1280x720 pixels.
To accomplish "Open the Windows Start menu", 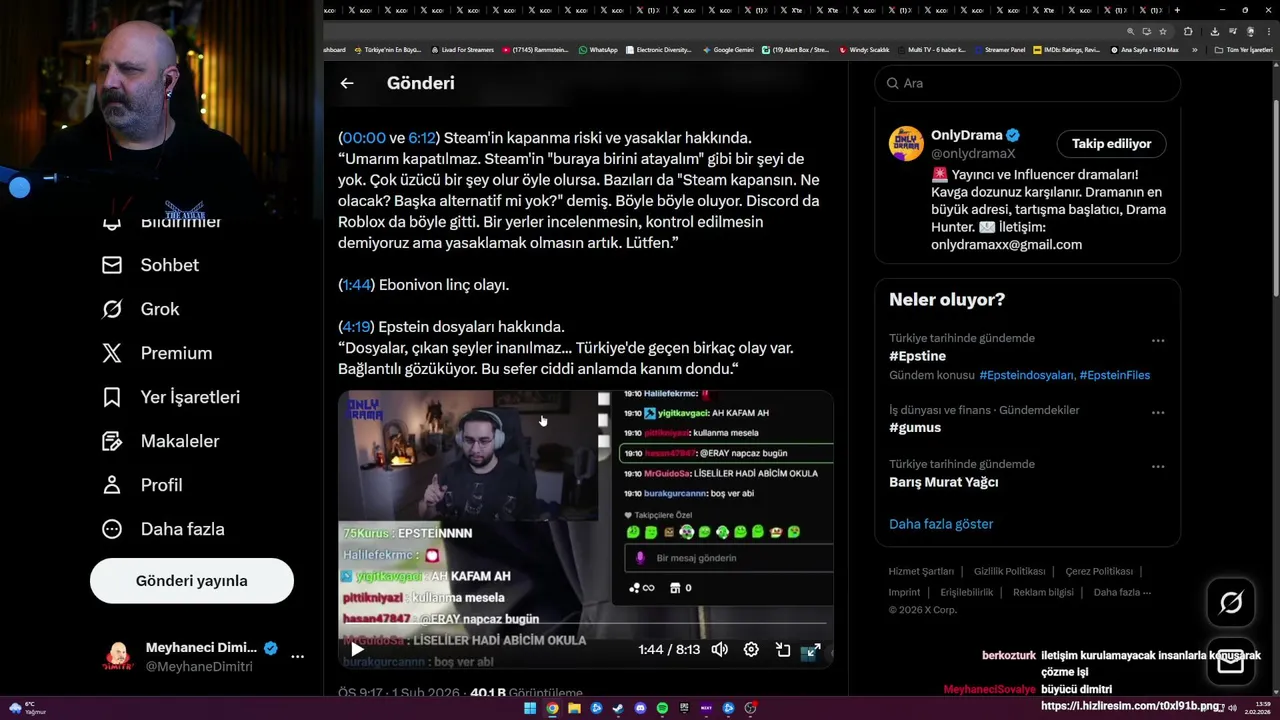I will 530,708.
